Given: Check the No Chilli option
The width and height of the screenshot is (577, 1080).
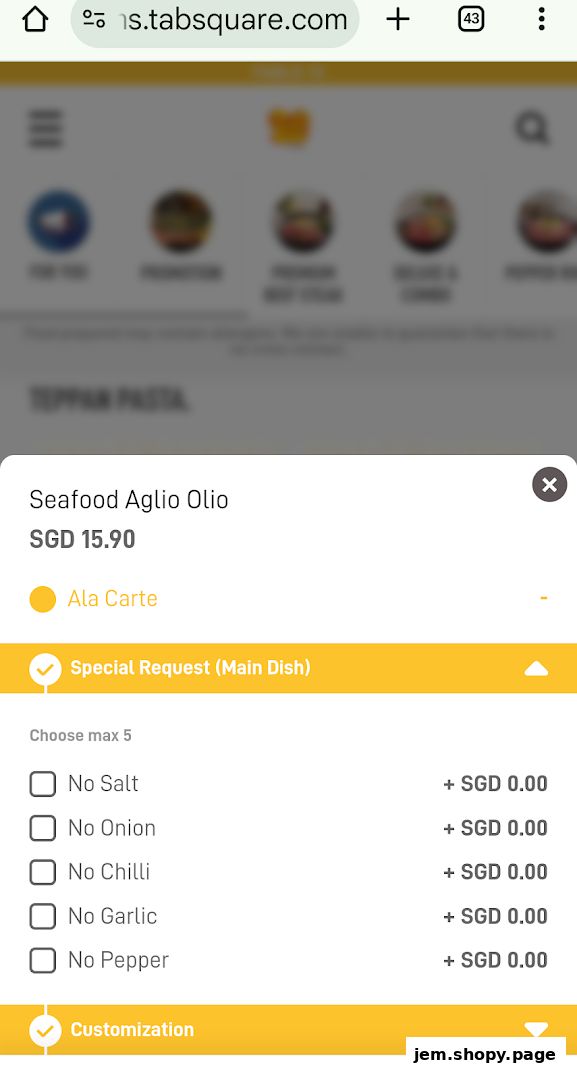Looking at the screenshot, I should pos(42,872).
